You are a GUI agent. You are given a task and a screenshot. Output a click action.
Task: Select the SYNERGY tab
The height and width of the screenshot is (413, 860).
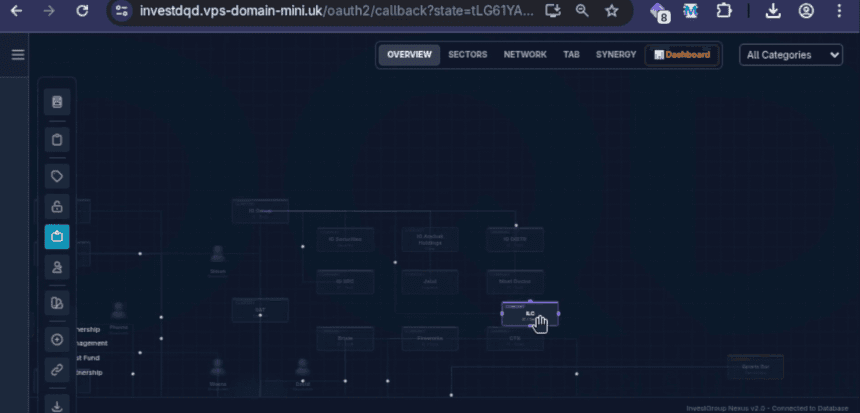tap(616, 55)
